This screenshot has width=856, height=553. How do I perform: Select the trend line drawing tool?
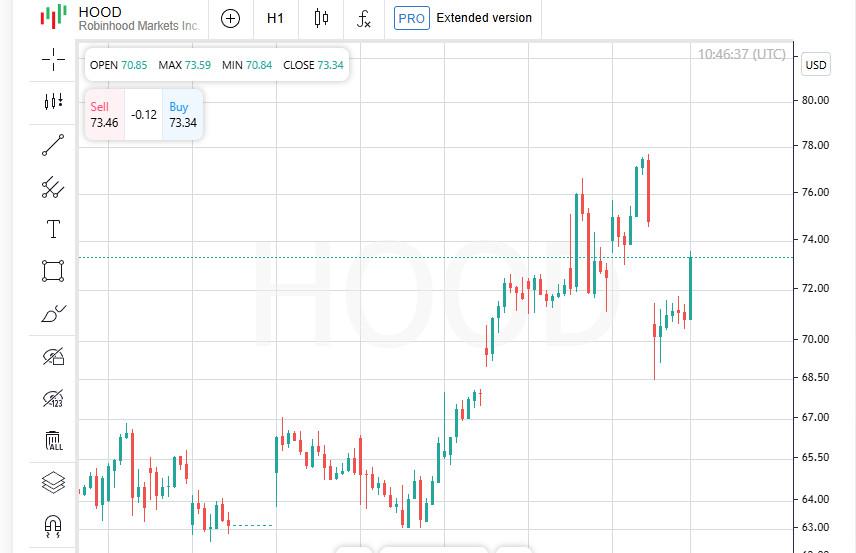click(x=53, y=145)
